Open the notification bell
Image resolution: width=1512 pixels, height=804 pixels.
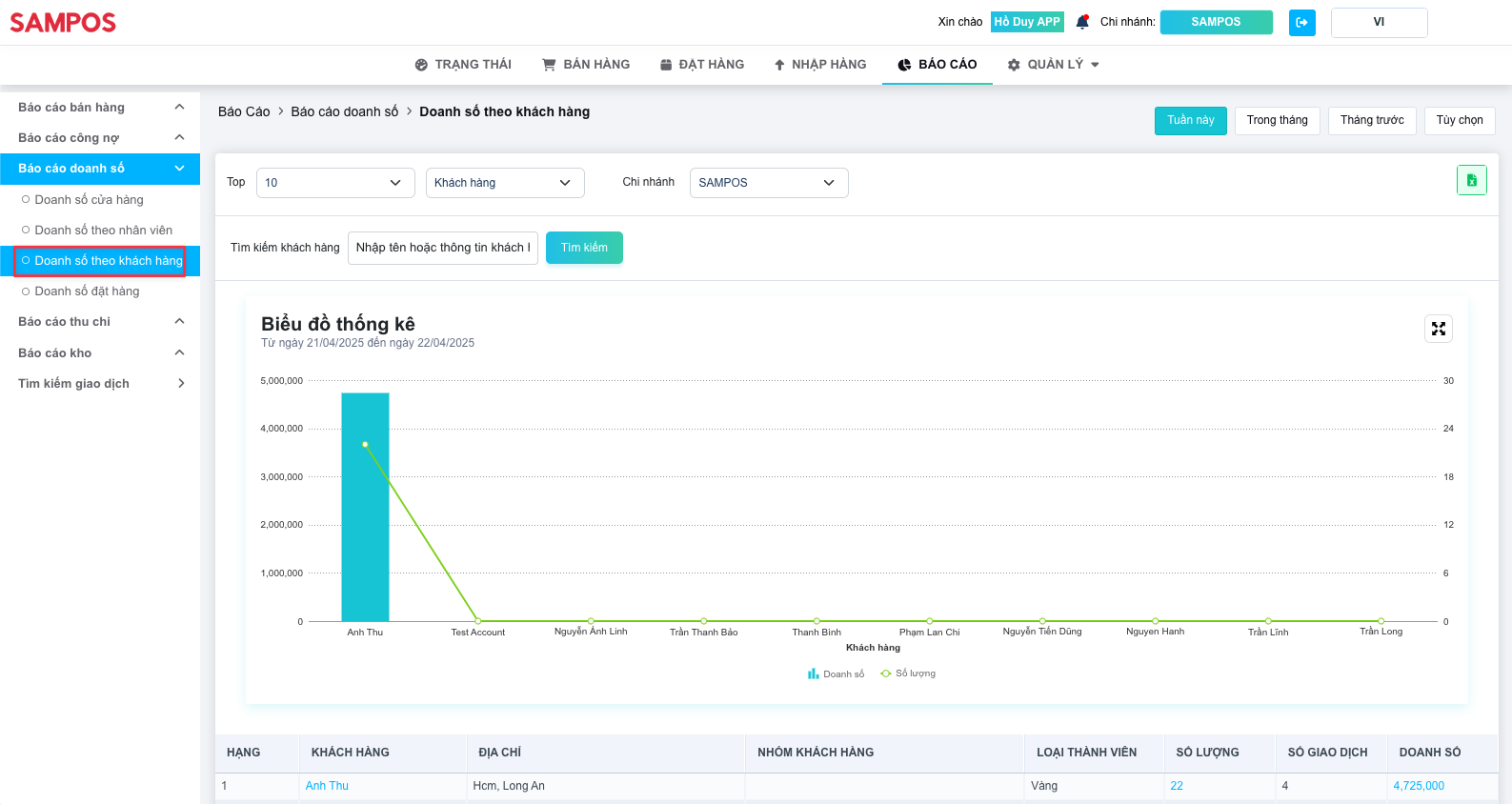click(x=1082, y=22)
